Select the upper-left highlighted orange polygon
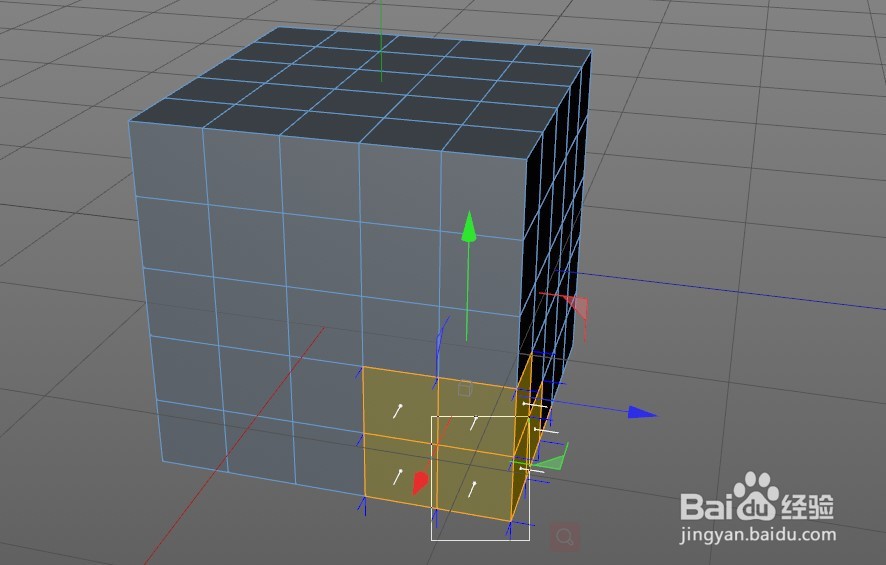This screenshot has width=886, height=565. (399, 403)
